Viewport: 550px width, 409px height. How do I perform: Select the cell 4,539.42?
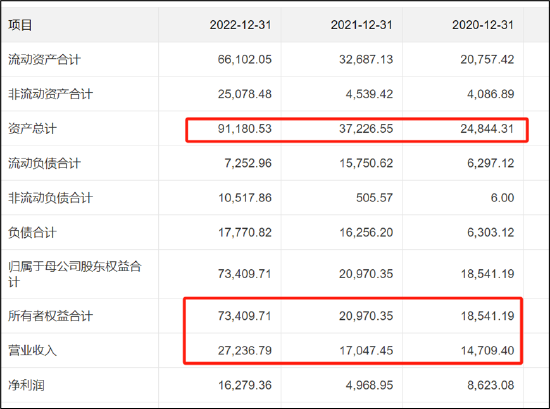pyautogui.click(x=369, y=94)
